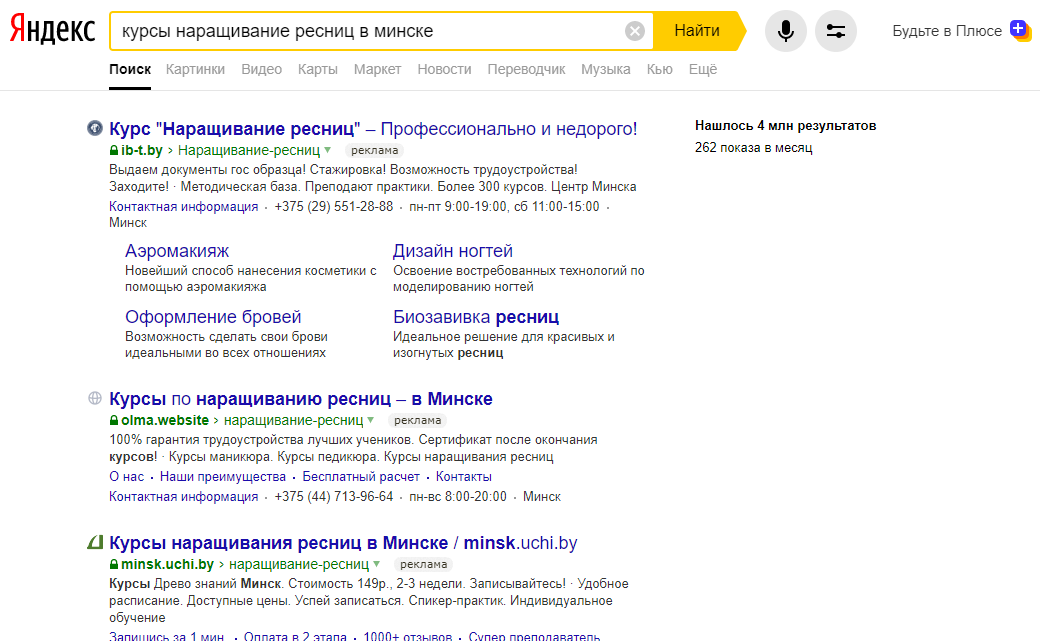Click the Plus badge icon
This screenshot has width=1040, height=641.
pyautogui.click(x=1021, y=31)
